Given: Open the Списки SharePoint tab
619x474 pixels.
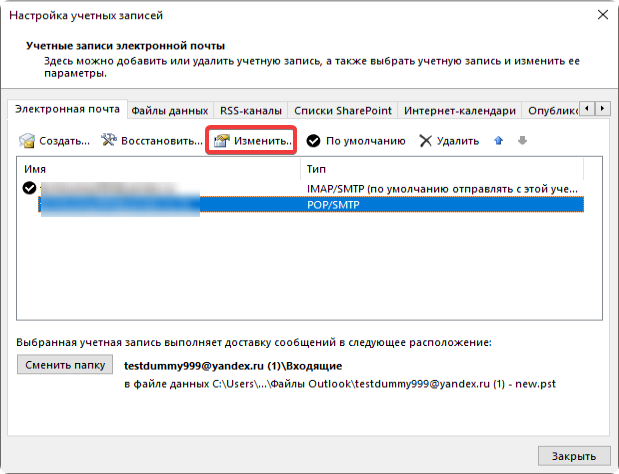Looking at the screenshot, I should (342, 110).
